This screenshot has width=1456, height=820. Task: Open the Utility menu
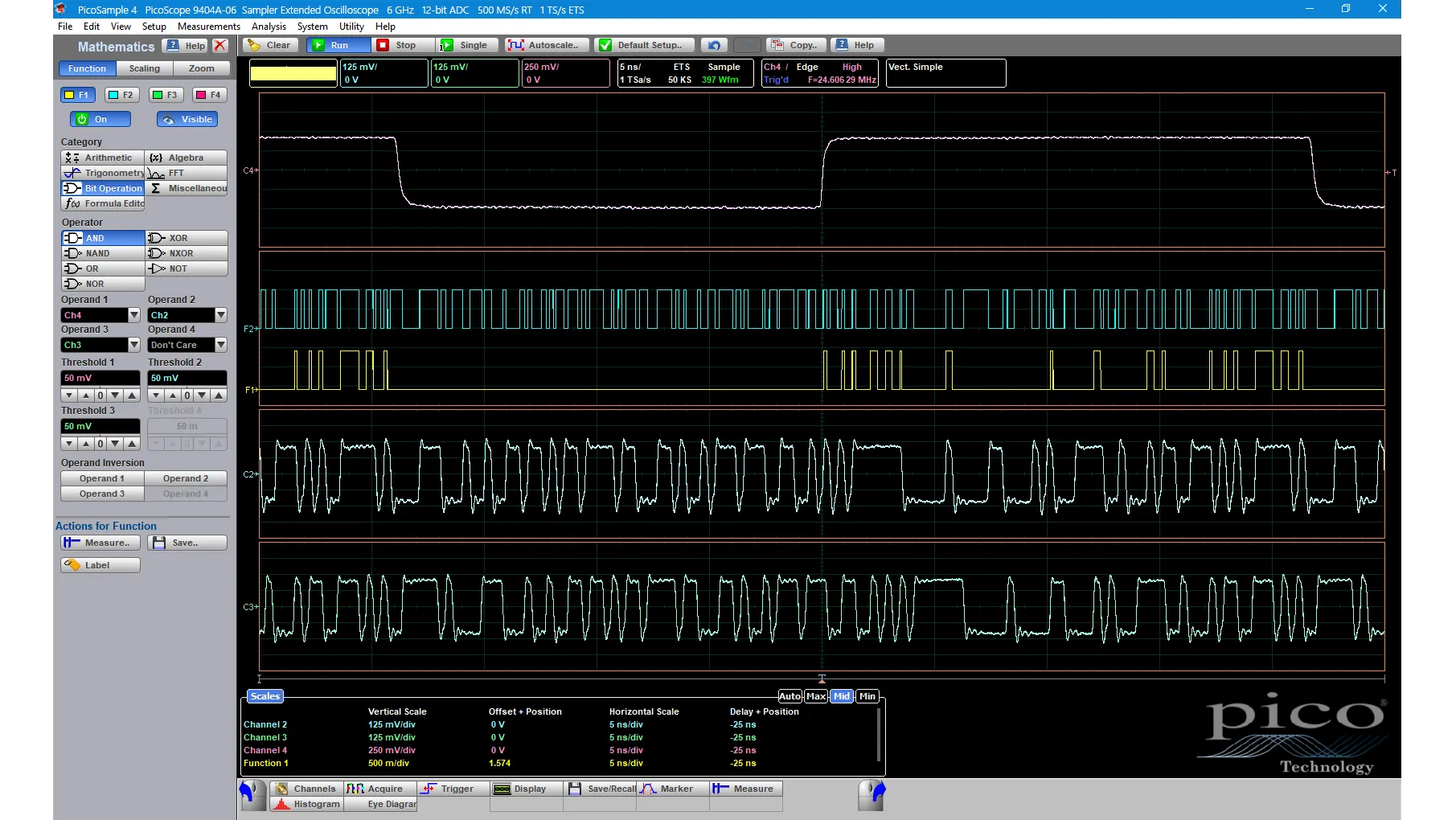click(x=351, y=27)
